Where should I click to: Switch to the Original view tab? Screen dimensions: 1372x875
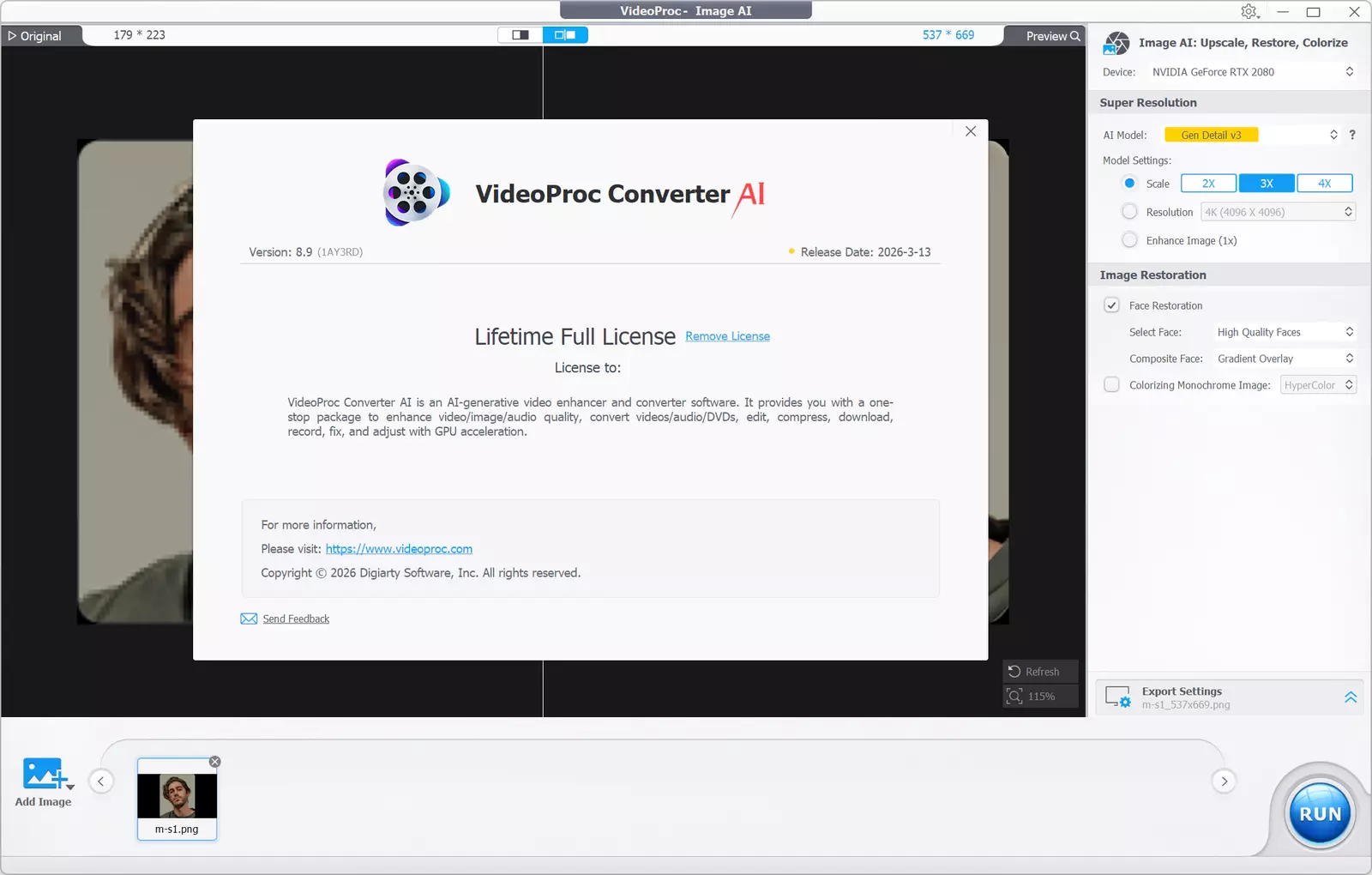[x=41, y=36]
